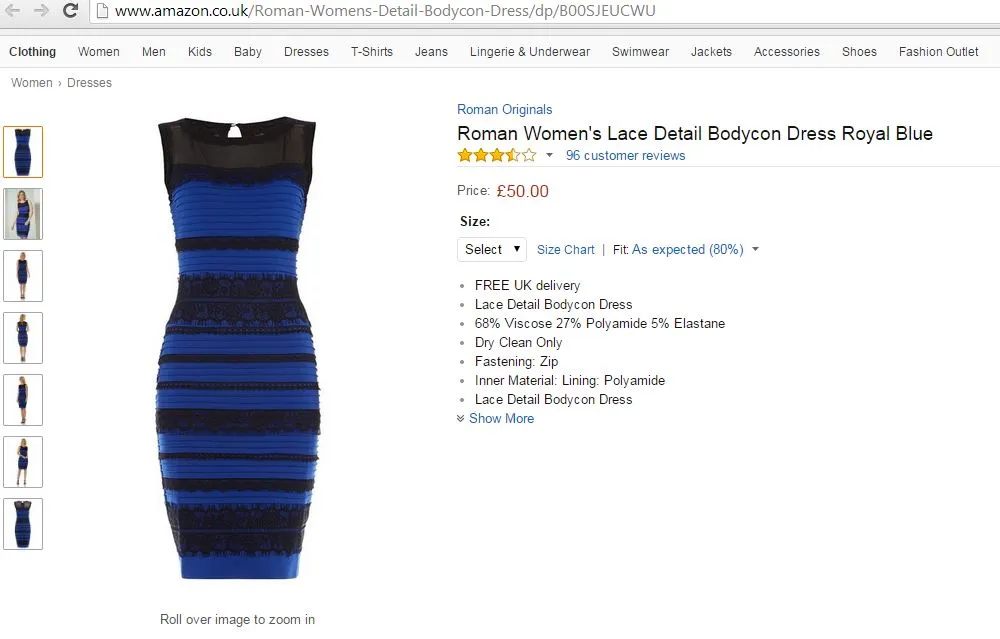
Task: Select the first dress thumbnail
Action: [23, 152]
